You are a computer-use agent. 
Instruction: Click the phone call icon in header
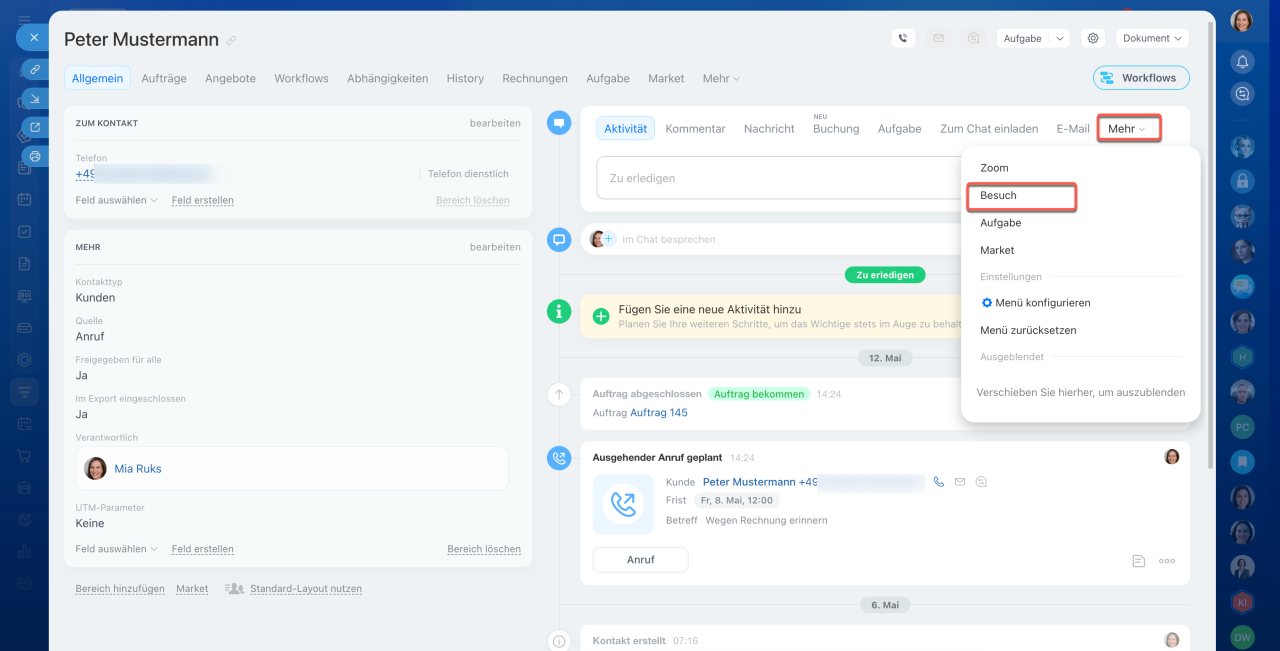903,38
